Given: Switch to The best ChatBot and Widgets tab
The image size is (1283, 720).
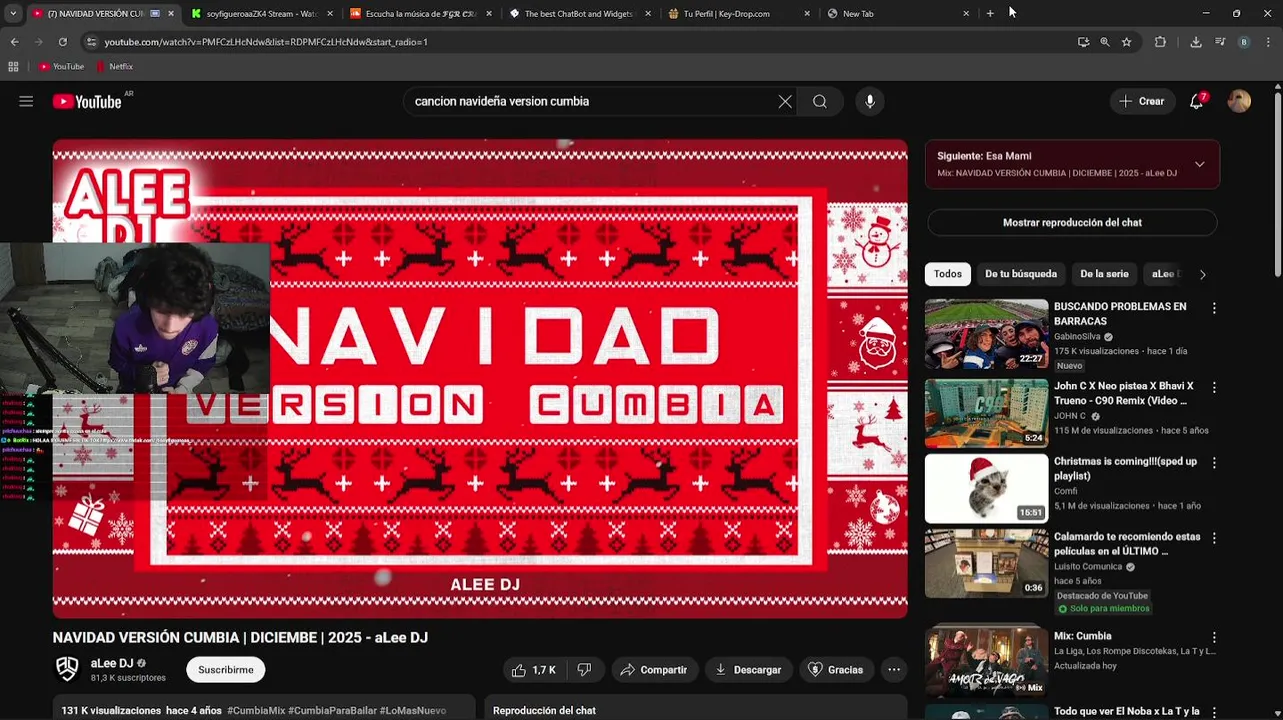Looking at the screenshot, I should coord(580,14).
